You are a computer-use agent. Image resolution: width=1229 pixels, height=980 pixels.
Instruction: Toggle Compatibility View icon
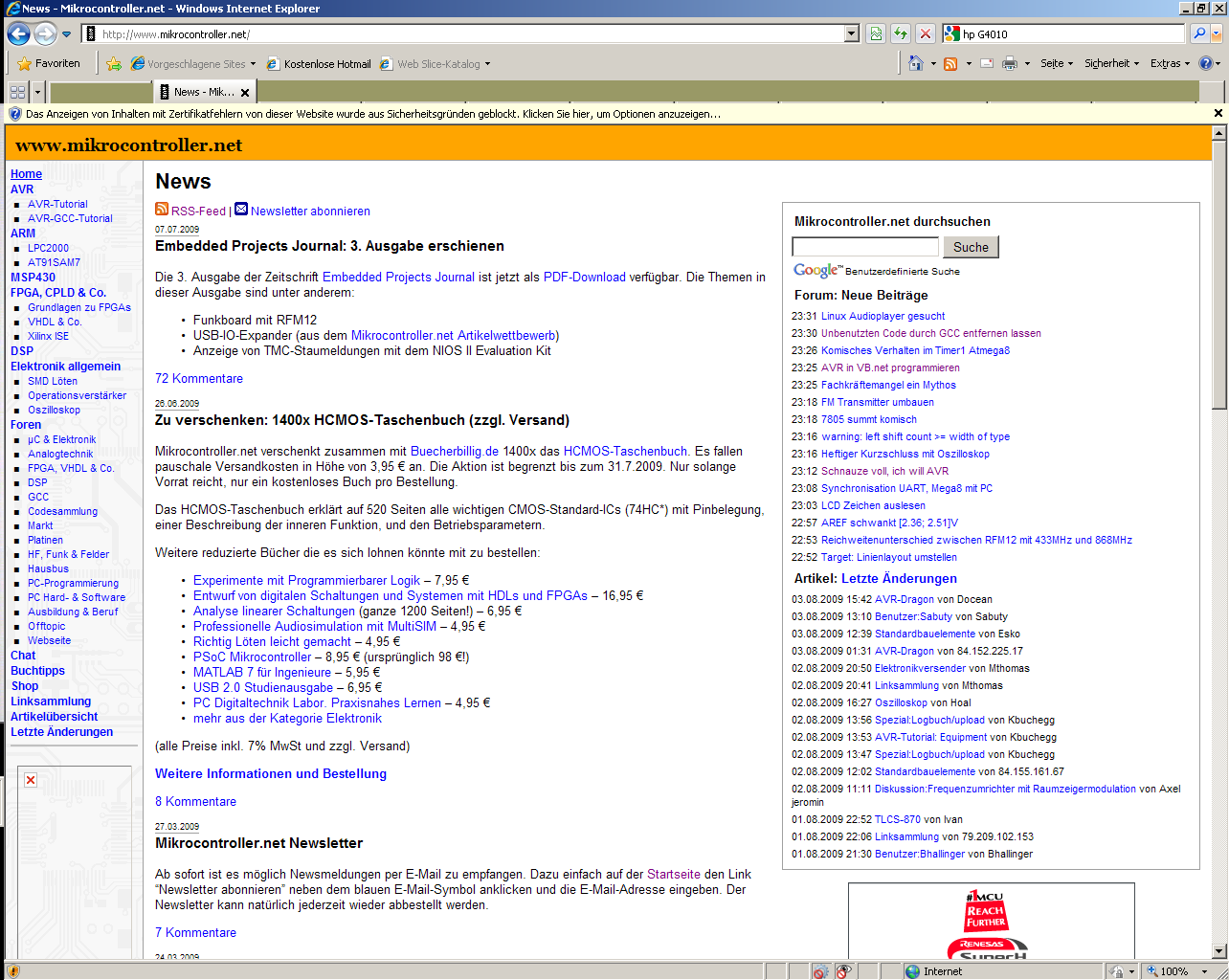pyautogui.click(x=876, y=33)
